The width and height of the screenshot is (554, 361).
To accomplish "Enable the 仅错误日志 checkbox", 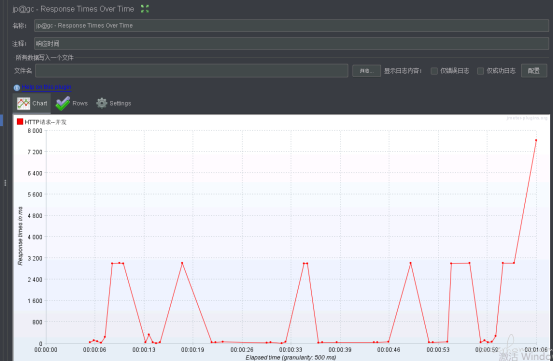I will point(434,71).
